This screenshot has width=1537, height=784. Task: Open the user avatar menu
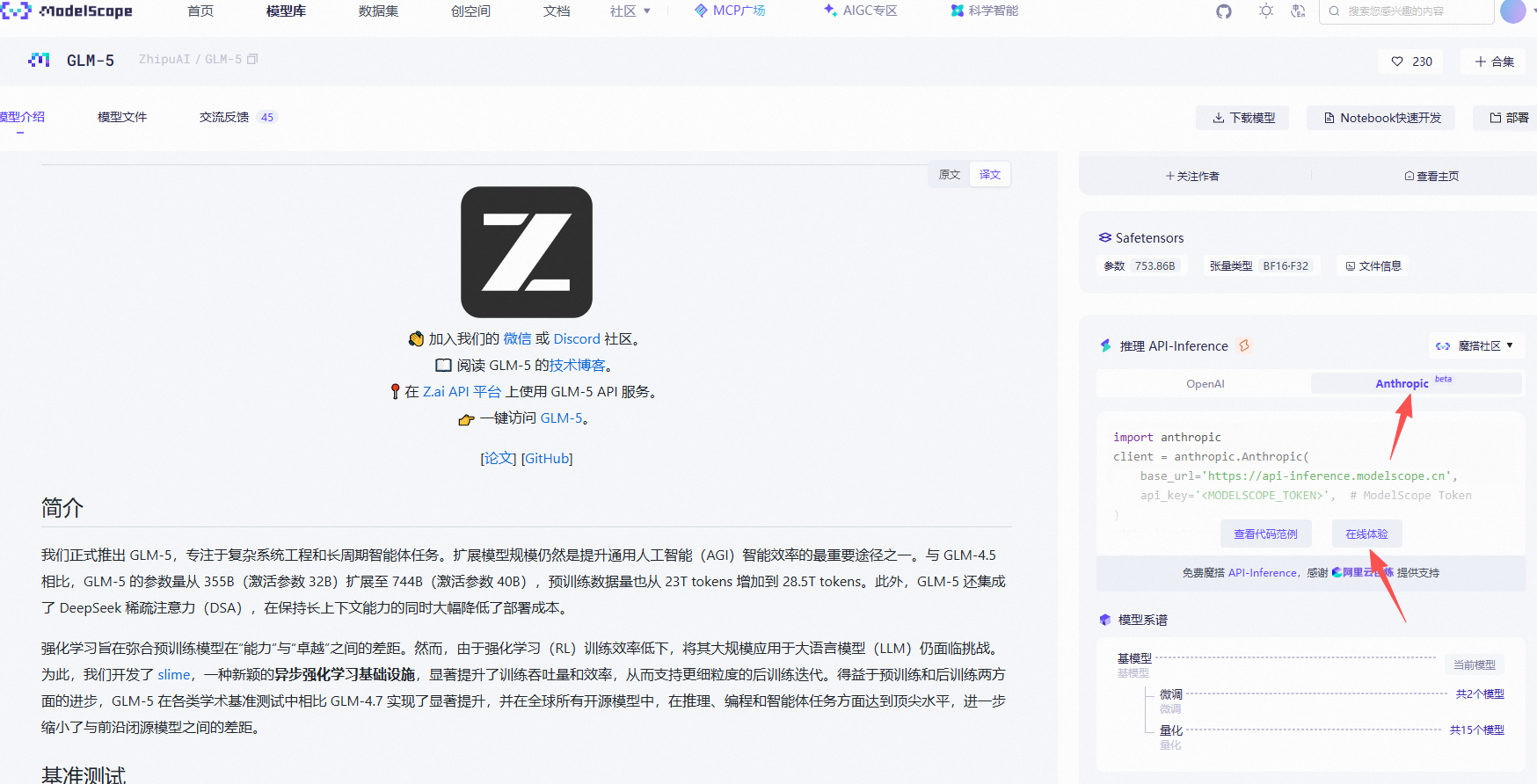pos(1513,11)
